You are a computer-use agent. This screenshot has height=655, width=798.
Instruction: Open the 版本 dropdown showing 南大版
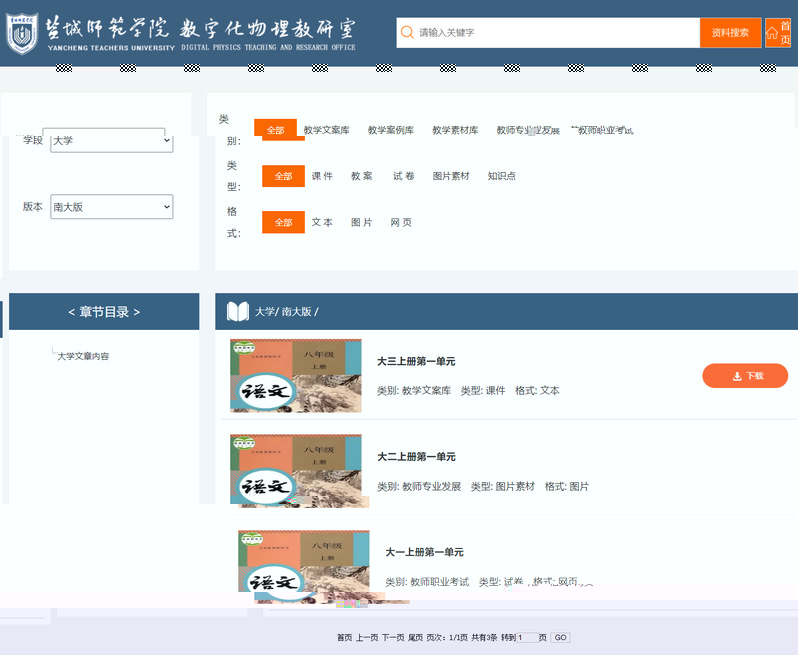[x=111, y=207]
